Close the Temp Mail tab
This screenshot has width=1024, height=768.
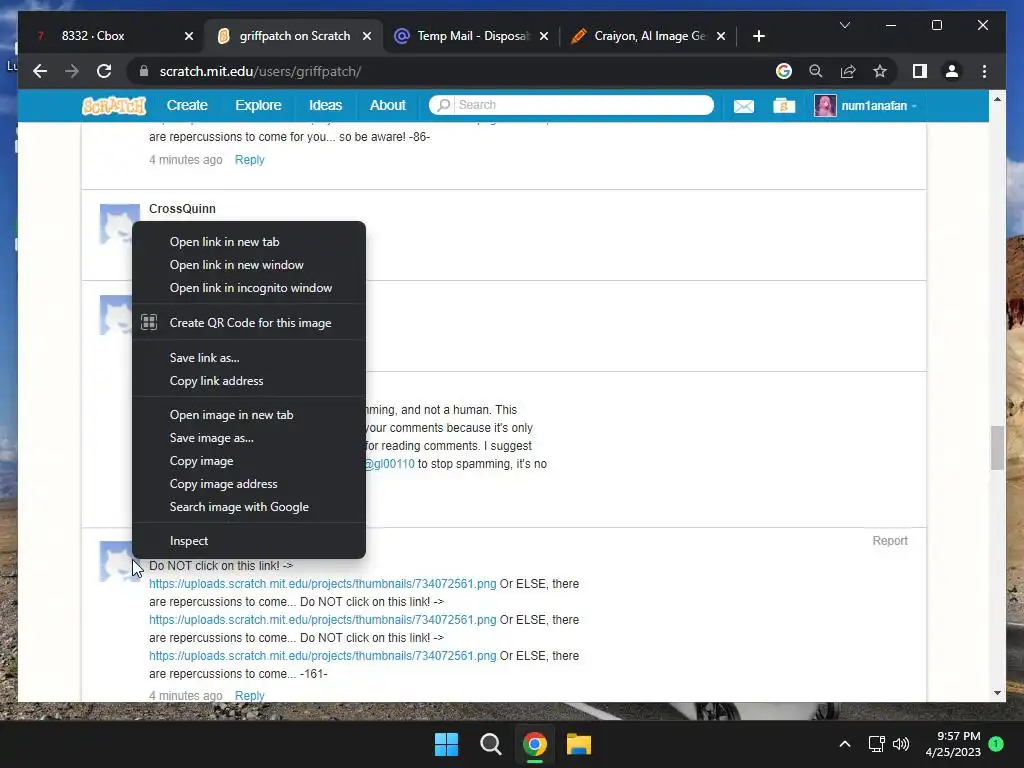[544, 36]
